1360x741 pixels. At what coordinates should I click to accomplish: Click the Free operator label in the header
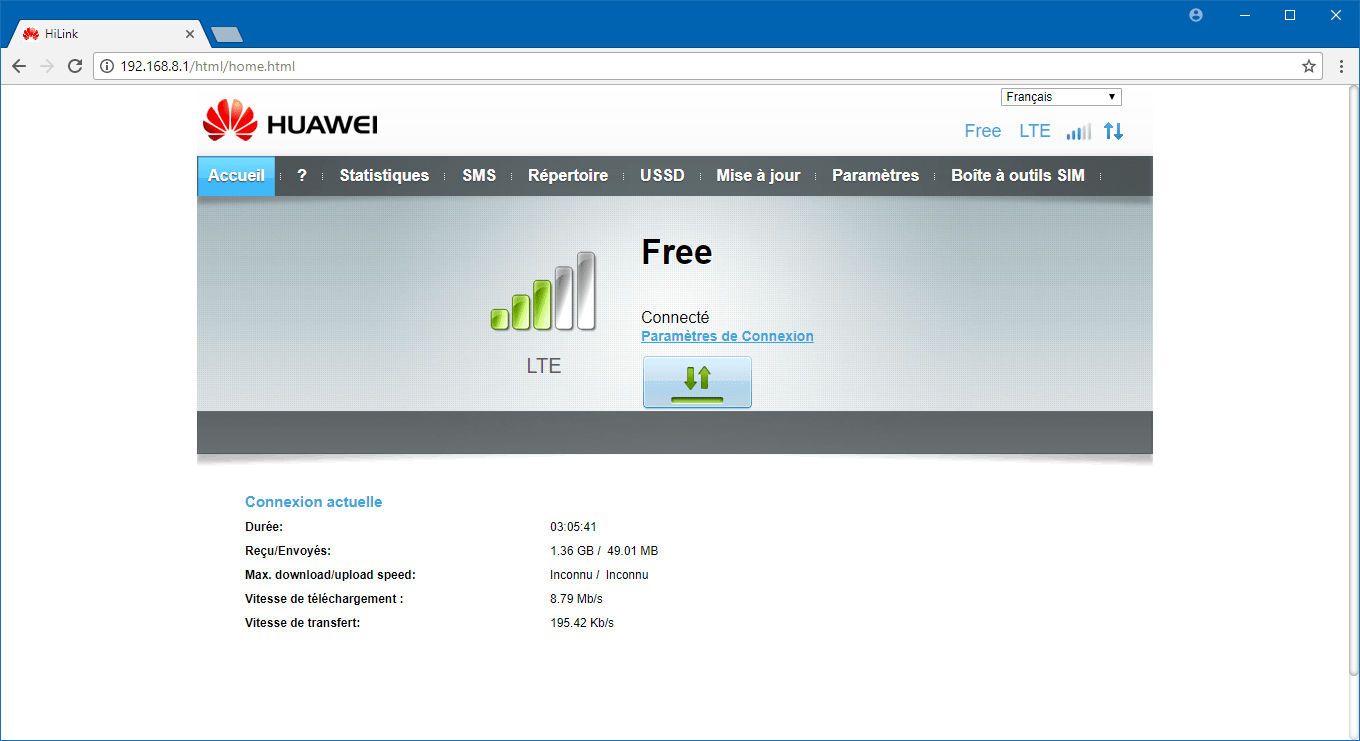(983, 131)
